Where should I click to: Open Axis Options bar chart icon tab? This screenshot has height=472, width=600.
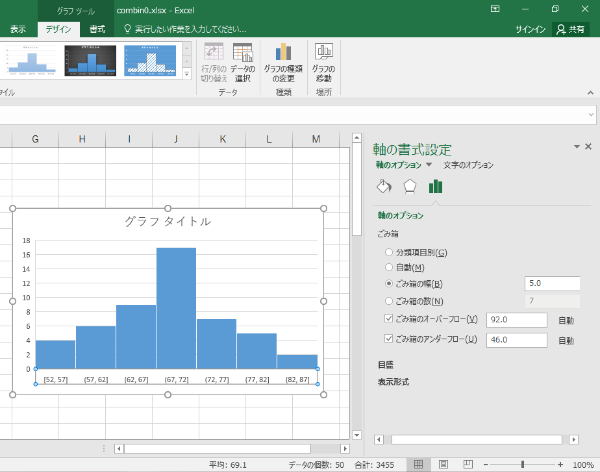click(435, 187)
